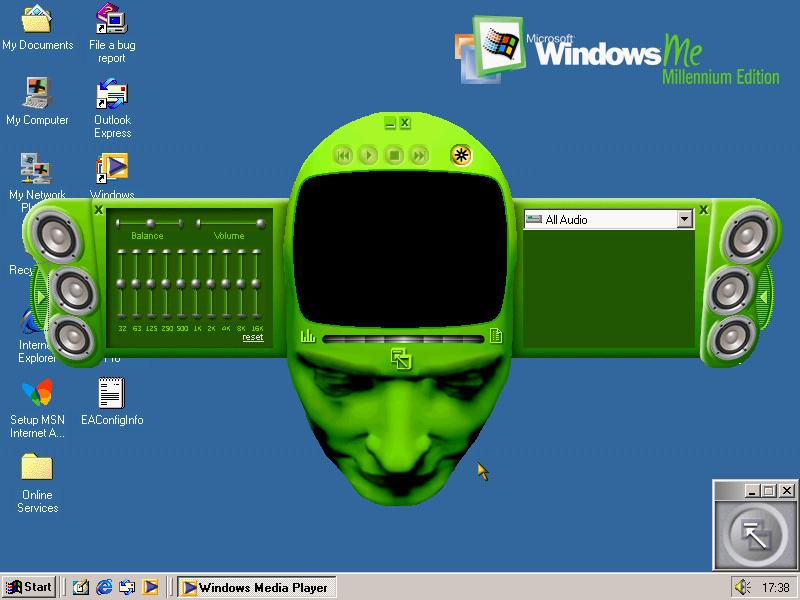Skip to the previous track
Viewport: 800px width, 600px height.
pos(343,155)
